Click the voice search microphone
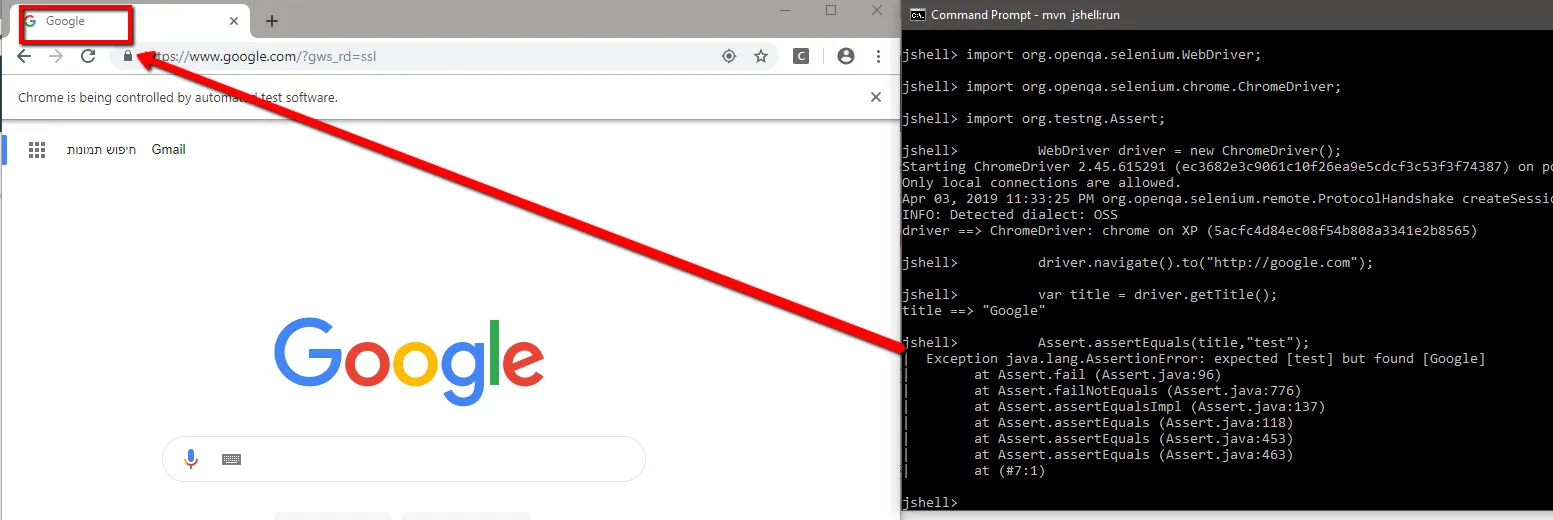The width and height of the screenshot is (1553, 520). click(191, 459)
